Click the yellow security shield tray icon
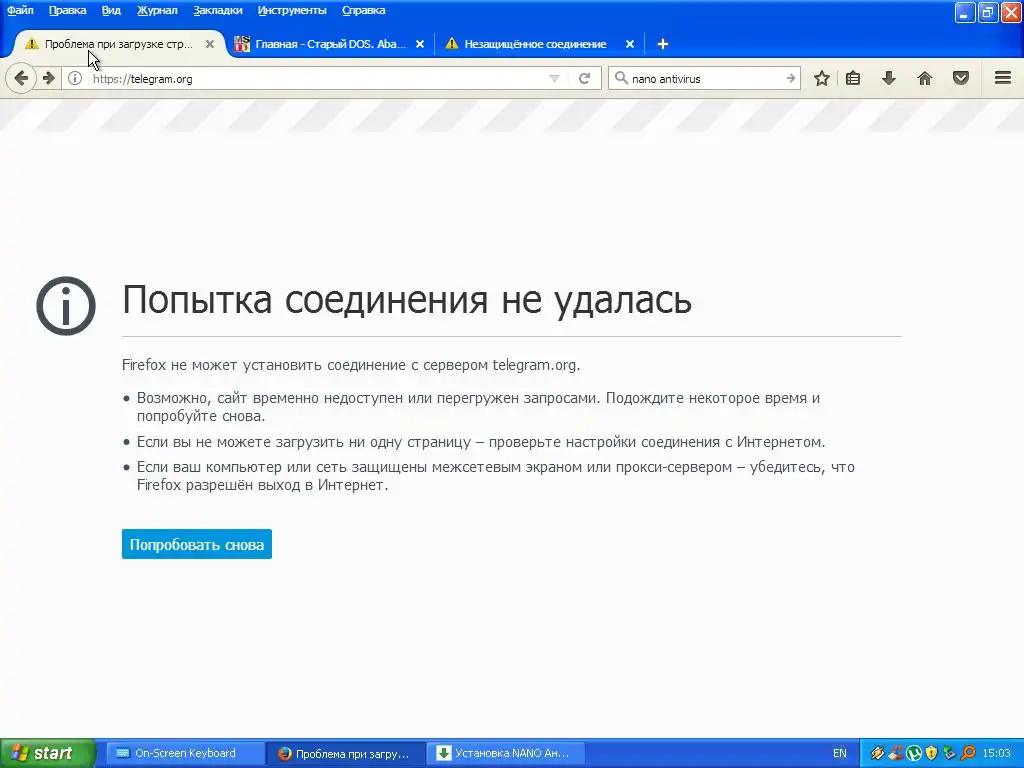This screenshot has width=1024, height=768. (x=931, y=753)
